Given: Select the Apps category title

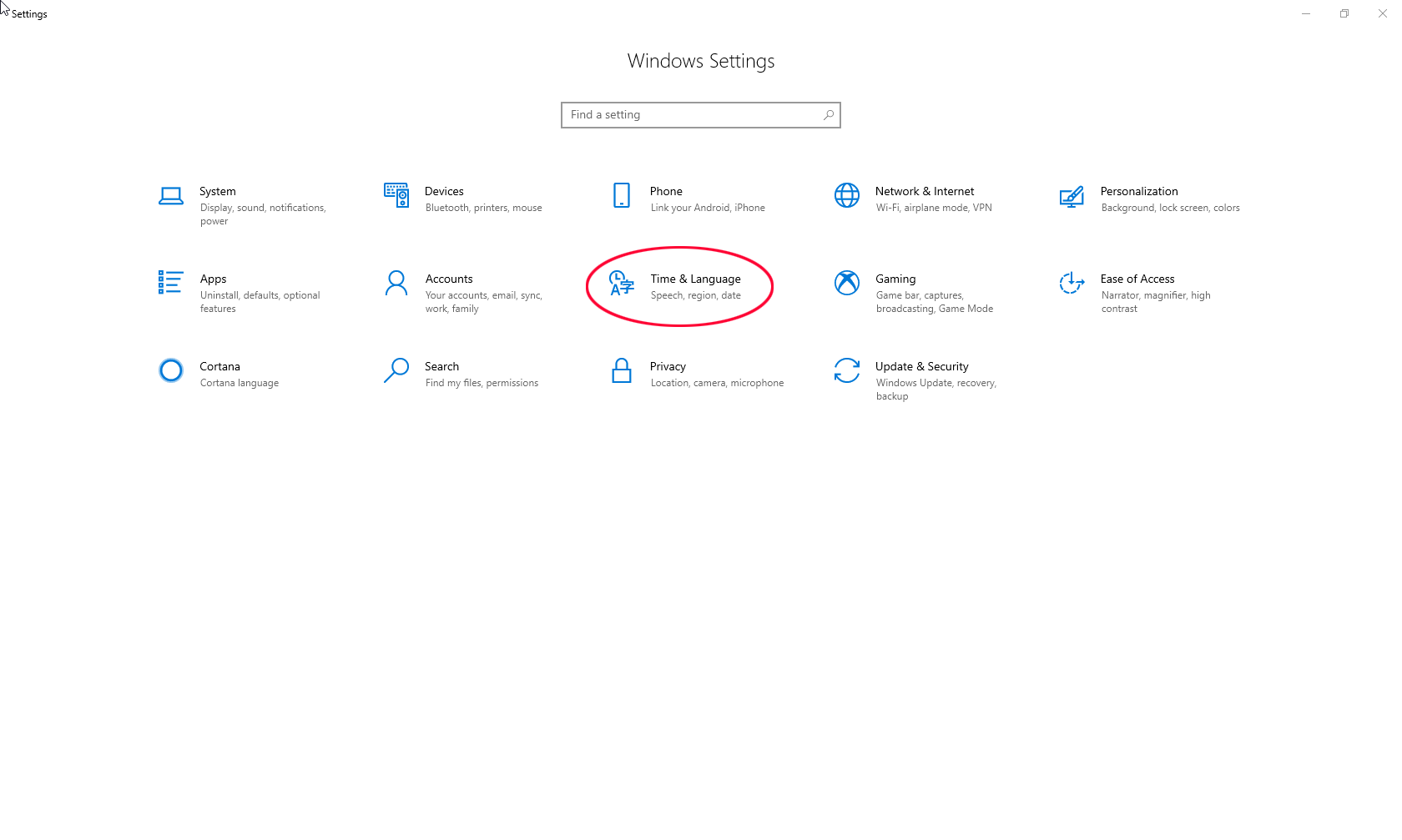Looking at the screenshot, I should point(213,279).
